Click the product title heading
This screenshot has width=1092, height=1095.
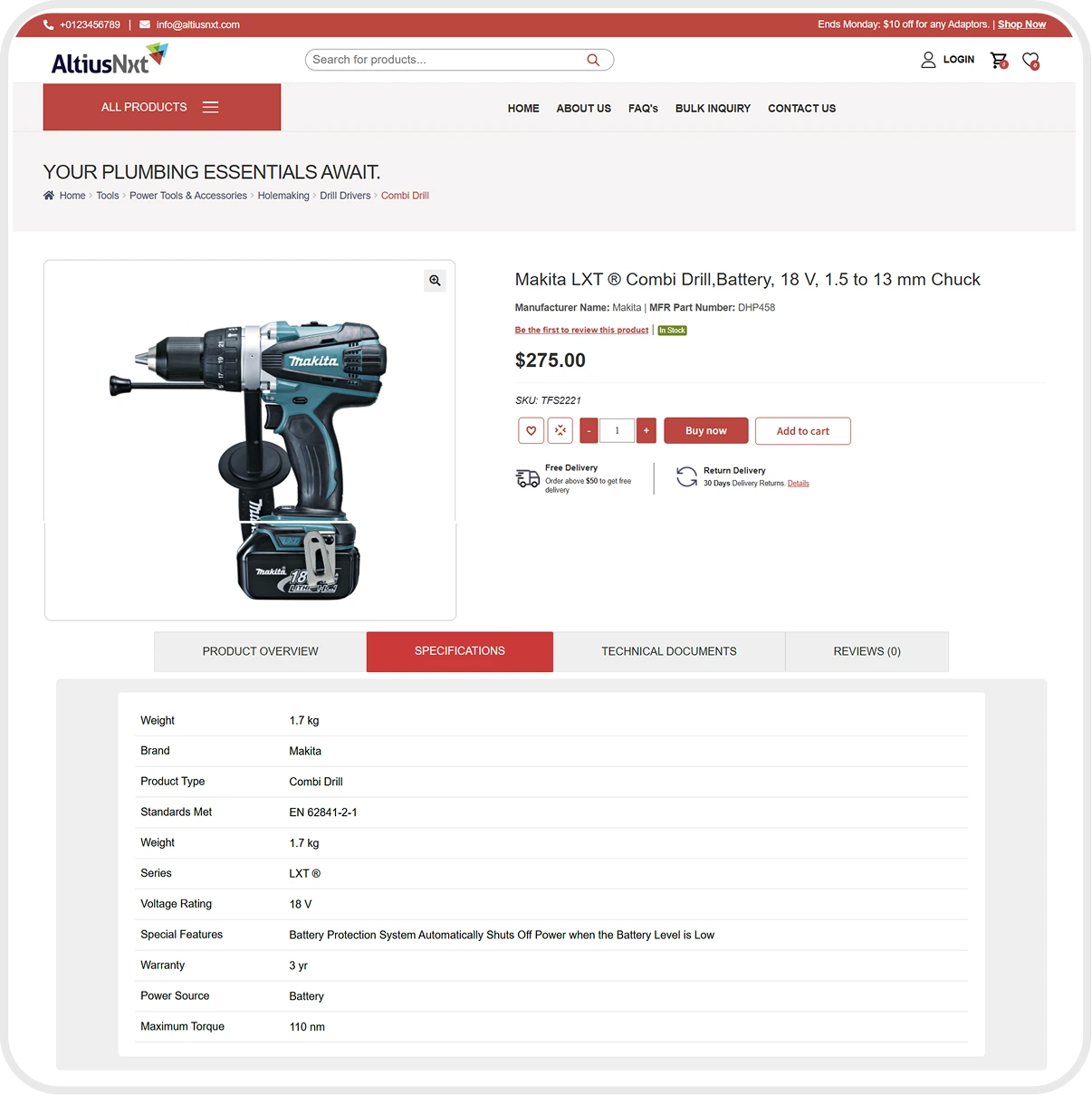(x=748, y=280)
